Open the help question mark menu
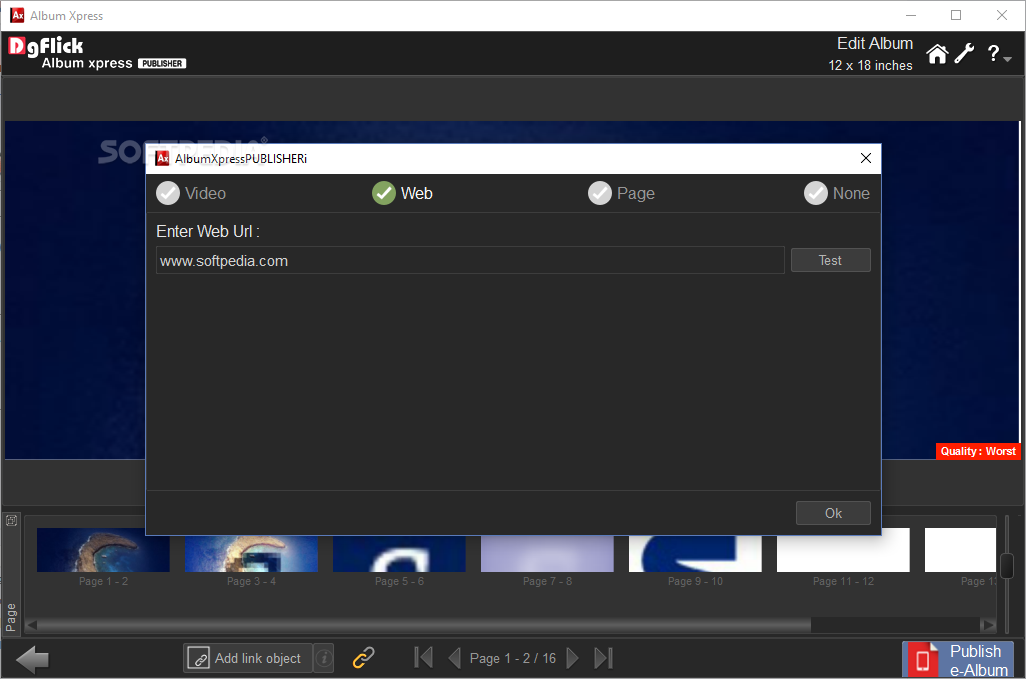This screenshot has width=1026, height=679. [x=997, y=54]
